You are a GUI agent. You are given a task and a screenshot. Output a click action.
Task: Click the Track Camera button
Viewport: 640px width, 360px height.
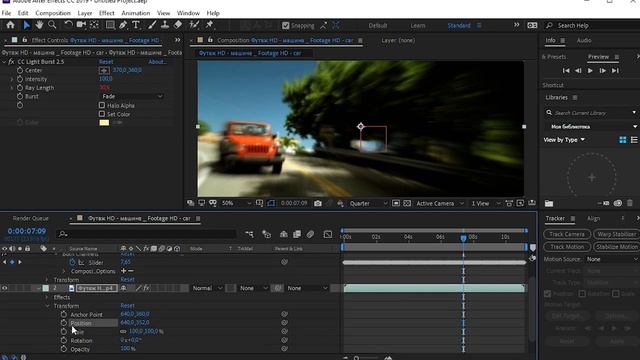click(x=567, y=234)
